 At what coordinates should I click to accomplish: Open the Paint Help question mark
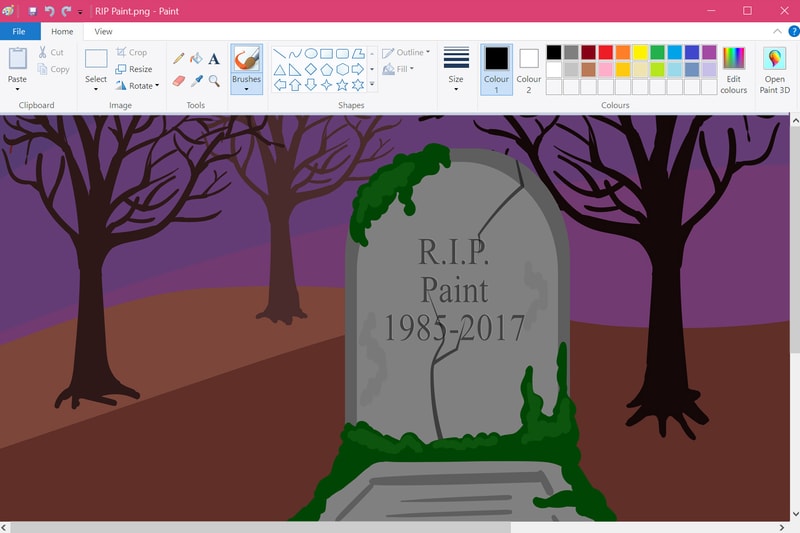pyautogui.click(x=793, y=32)
